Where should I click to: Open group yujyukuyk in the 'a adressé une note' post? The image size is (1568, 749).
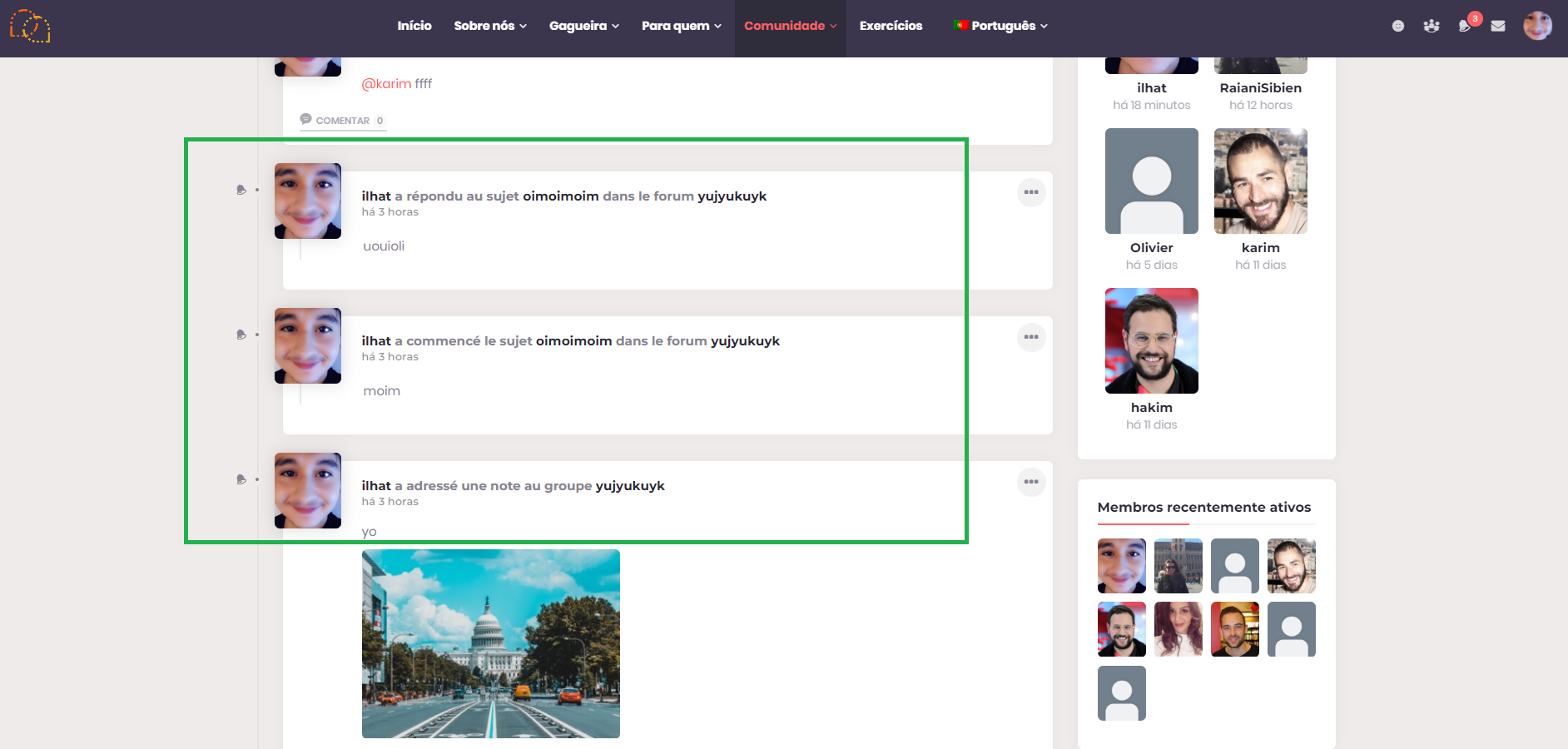[630, 486]
